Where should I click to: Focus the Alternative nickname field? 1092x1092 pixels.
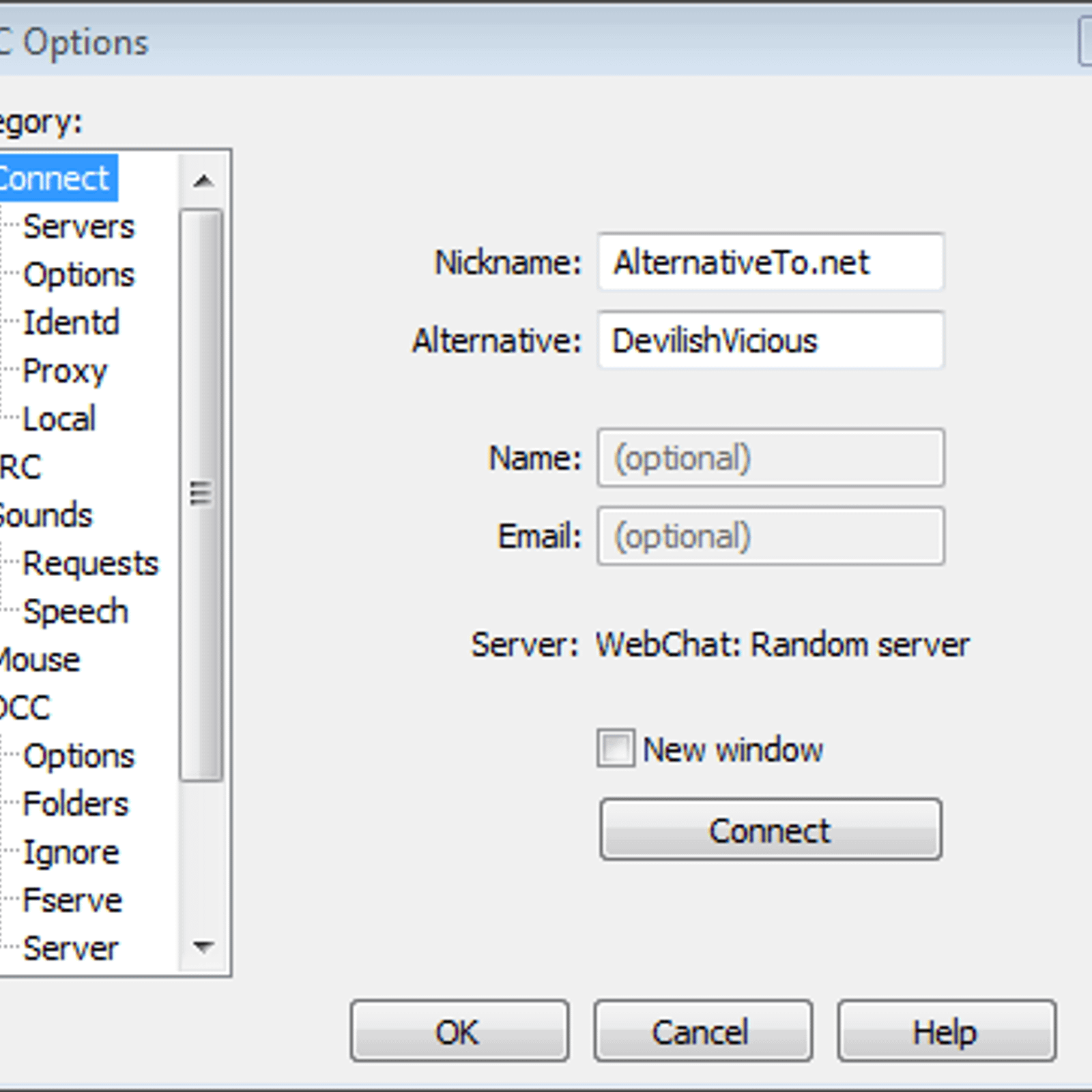tap(771, 340)
